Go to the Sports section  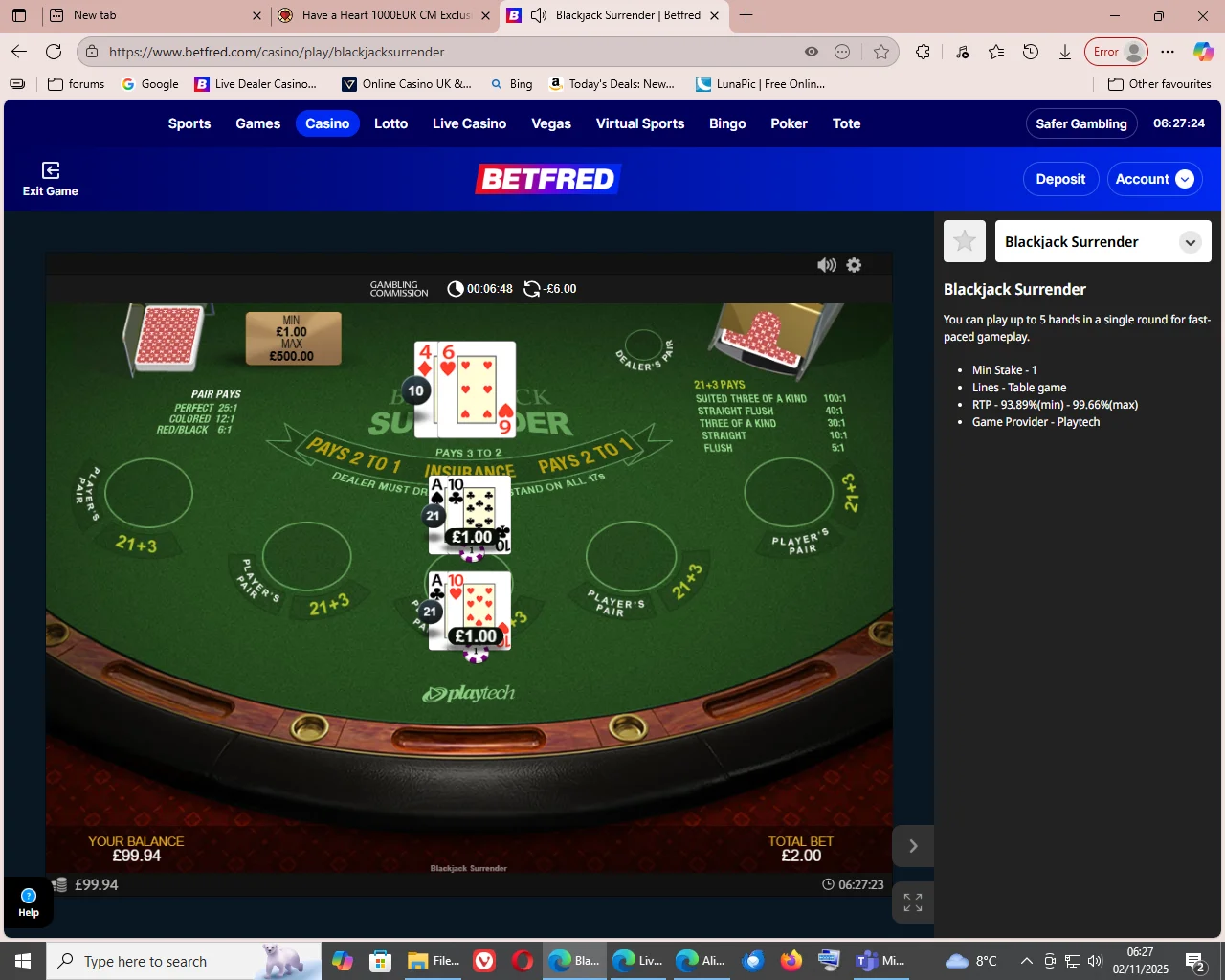[189, 123]
